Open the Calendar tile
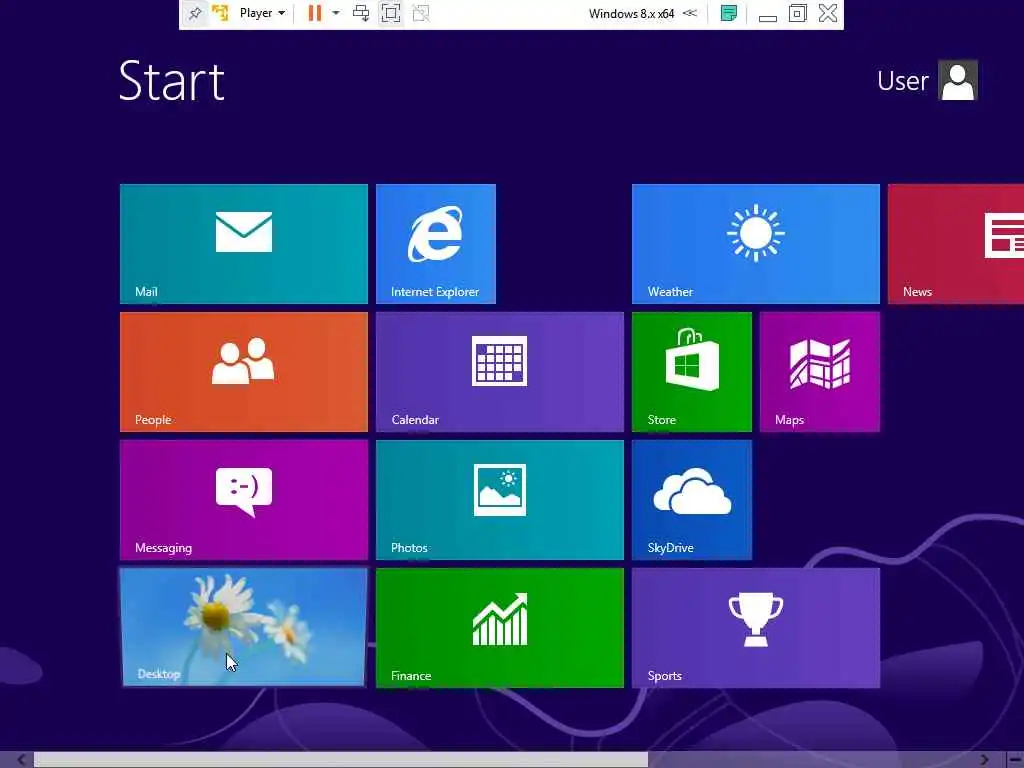The height and width of the screenshot is (768, 1024). tap(500, 372)
